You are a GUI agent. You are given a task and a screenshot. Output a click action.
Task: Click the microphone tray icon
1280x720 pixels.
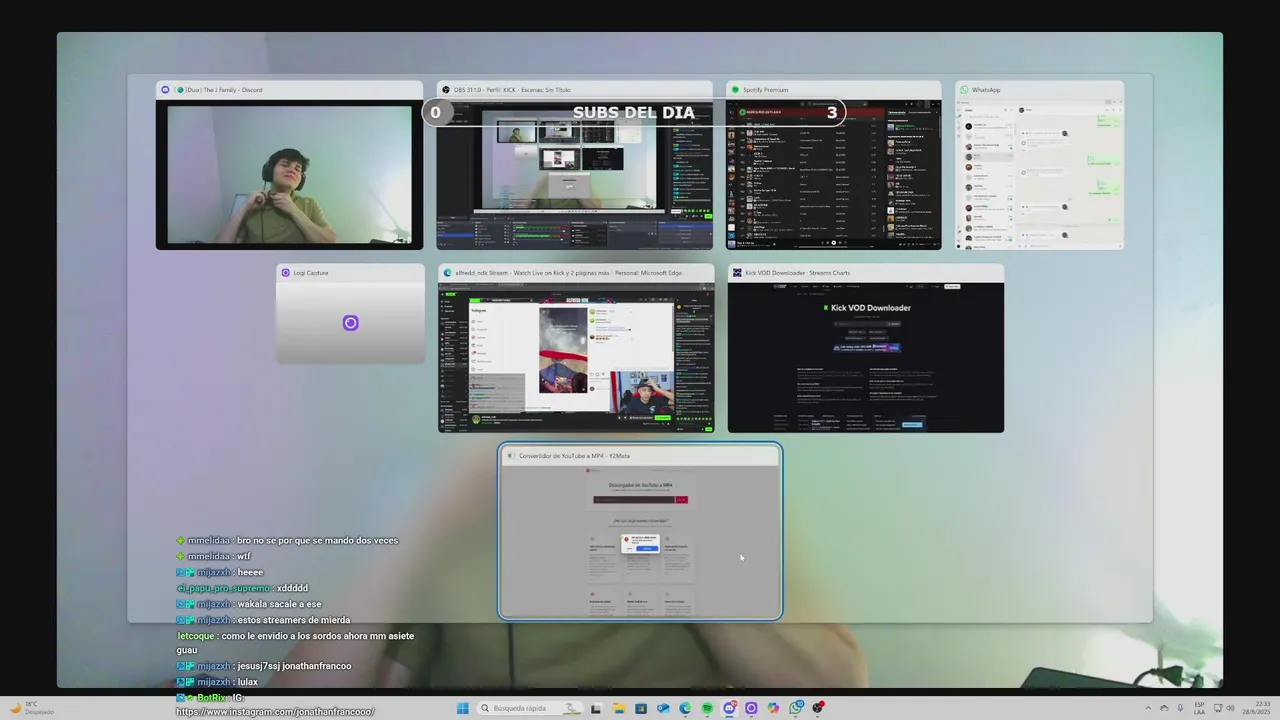[1181, 708]
